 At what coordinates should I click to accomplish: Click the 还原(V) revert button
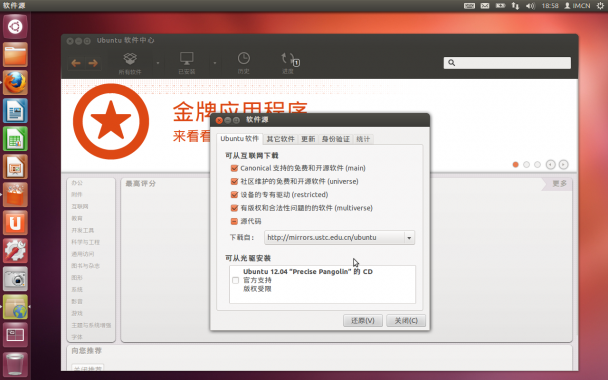tap(363, 321)
